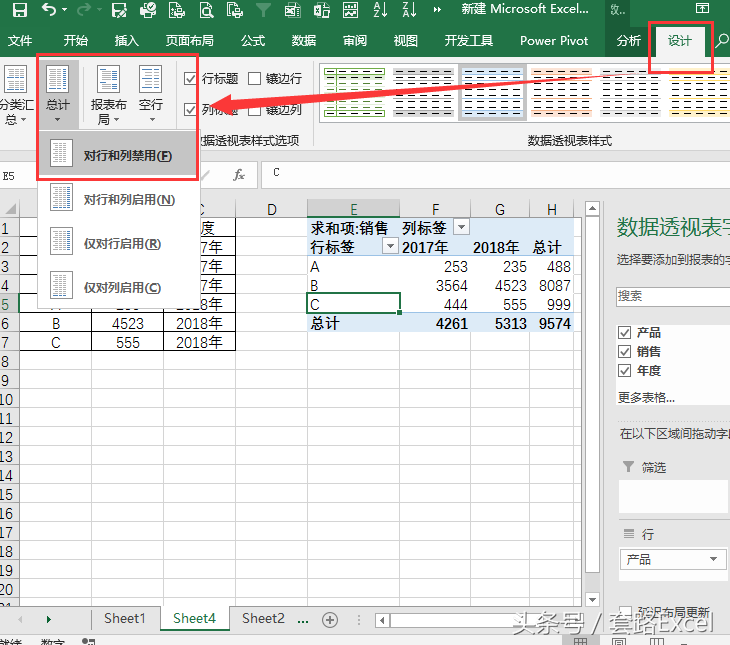Click the Sort A to Z icon
Image resolution: width=730 pixels, height=645 pixels.
(380, 10)
